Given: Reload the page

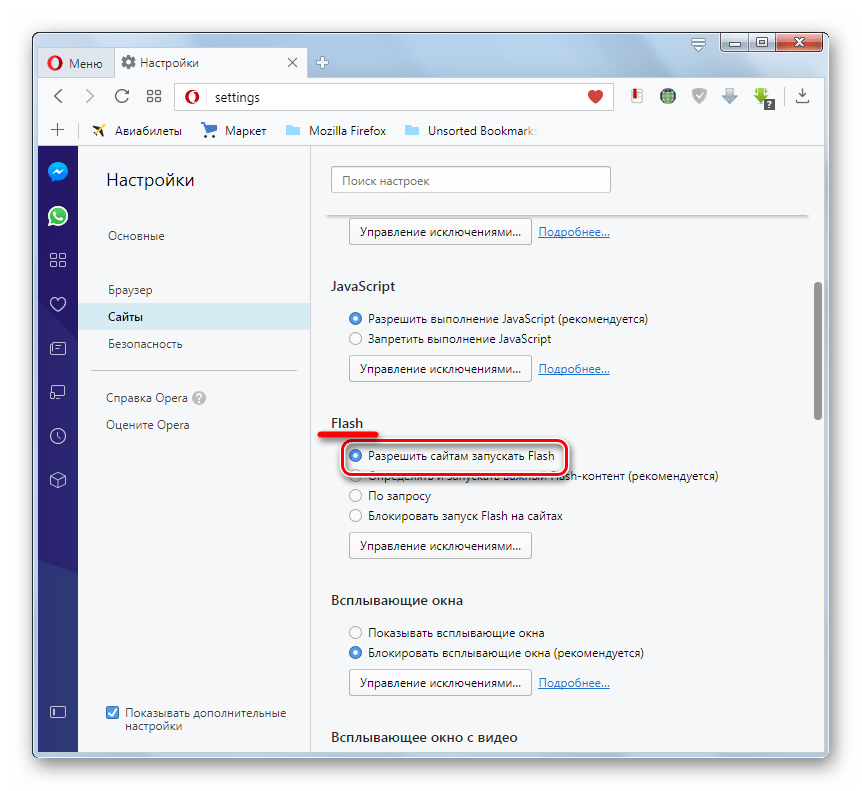Looking at the screenshot, I should point(121,96).
